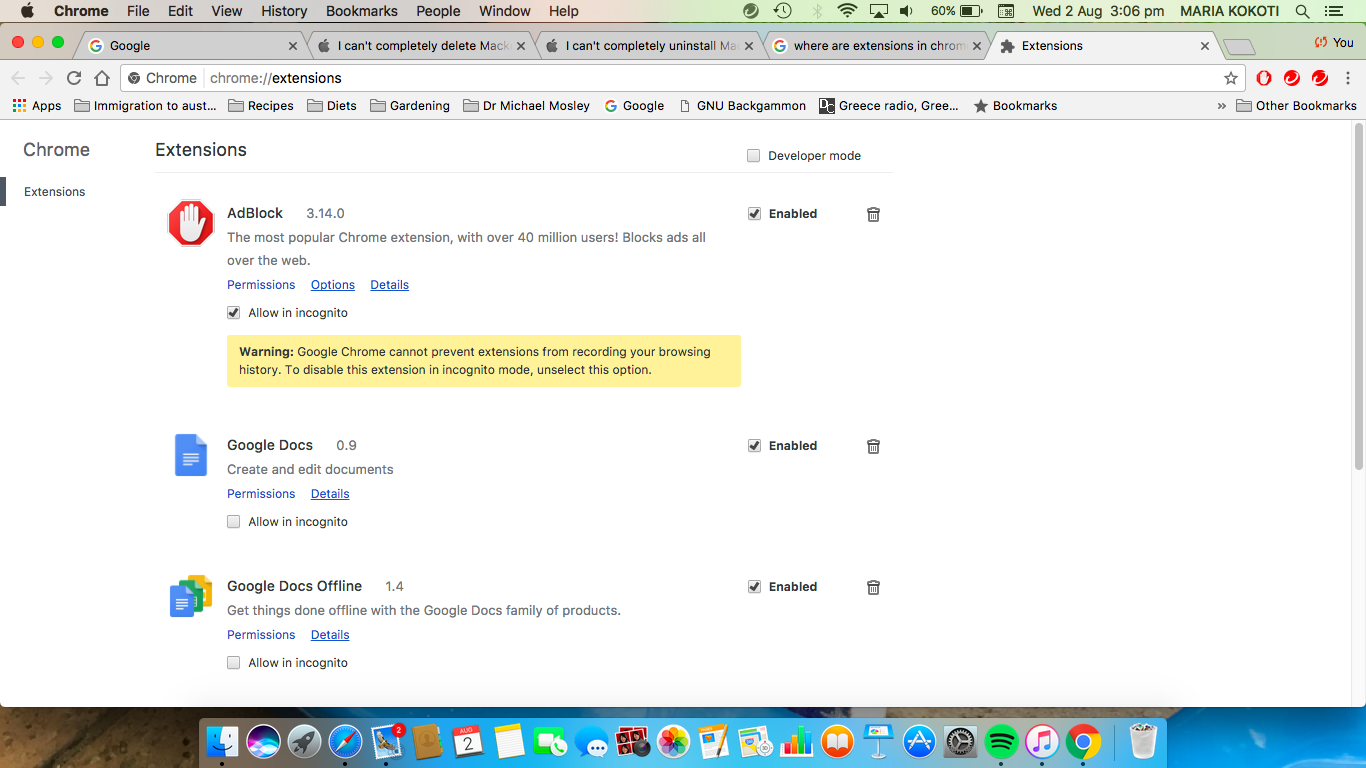Switch to the Google tab

(190, 46)
